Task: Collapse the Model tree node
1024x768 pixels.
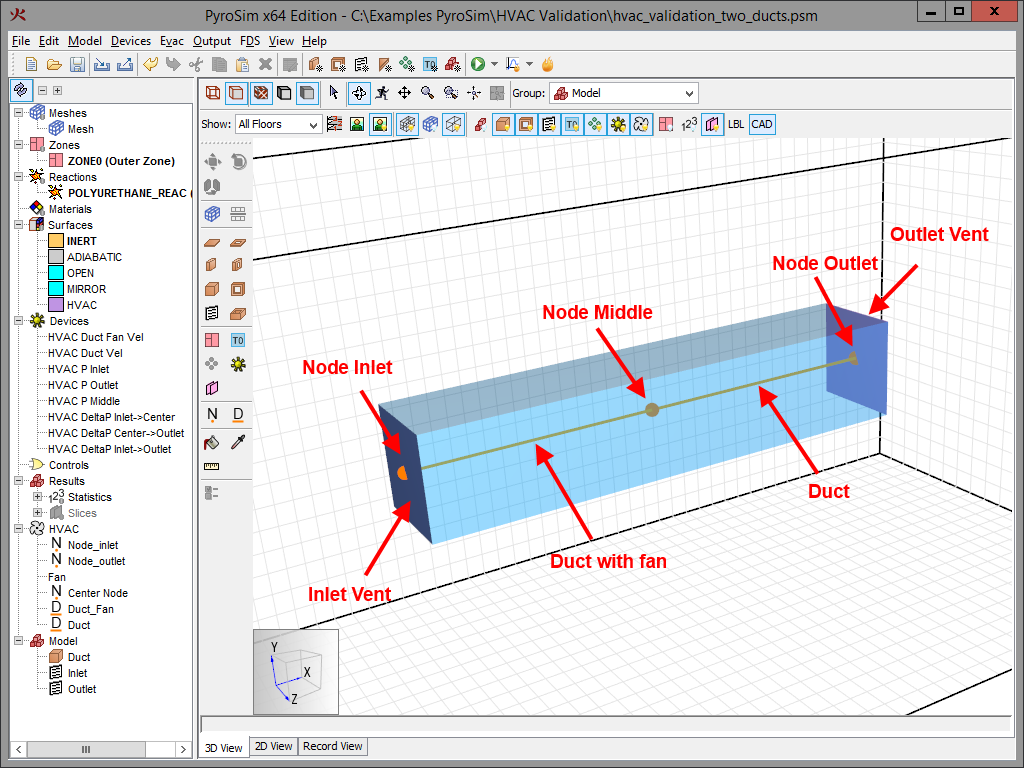Action: pyautogui.click(x=19, y=641)
